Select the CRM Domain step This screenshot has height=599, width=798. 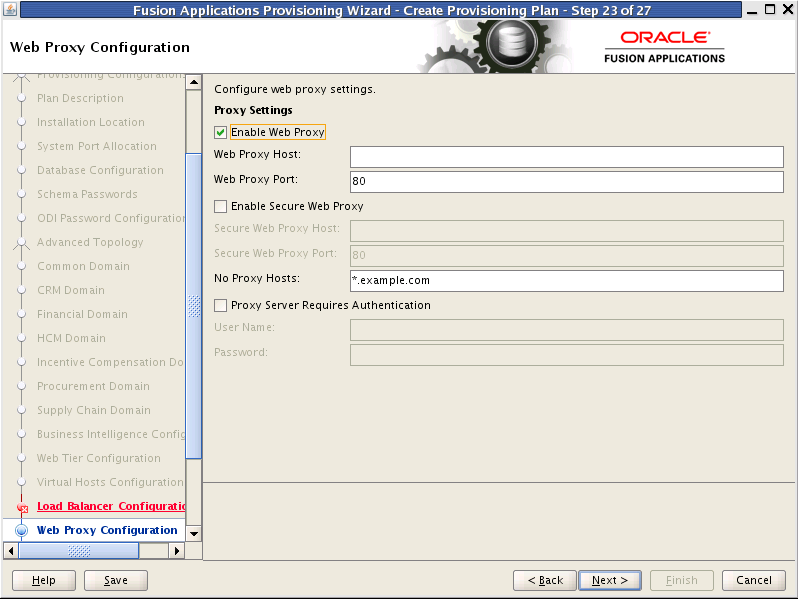[71, 290]
